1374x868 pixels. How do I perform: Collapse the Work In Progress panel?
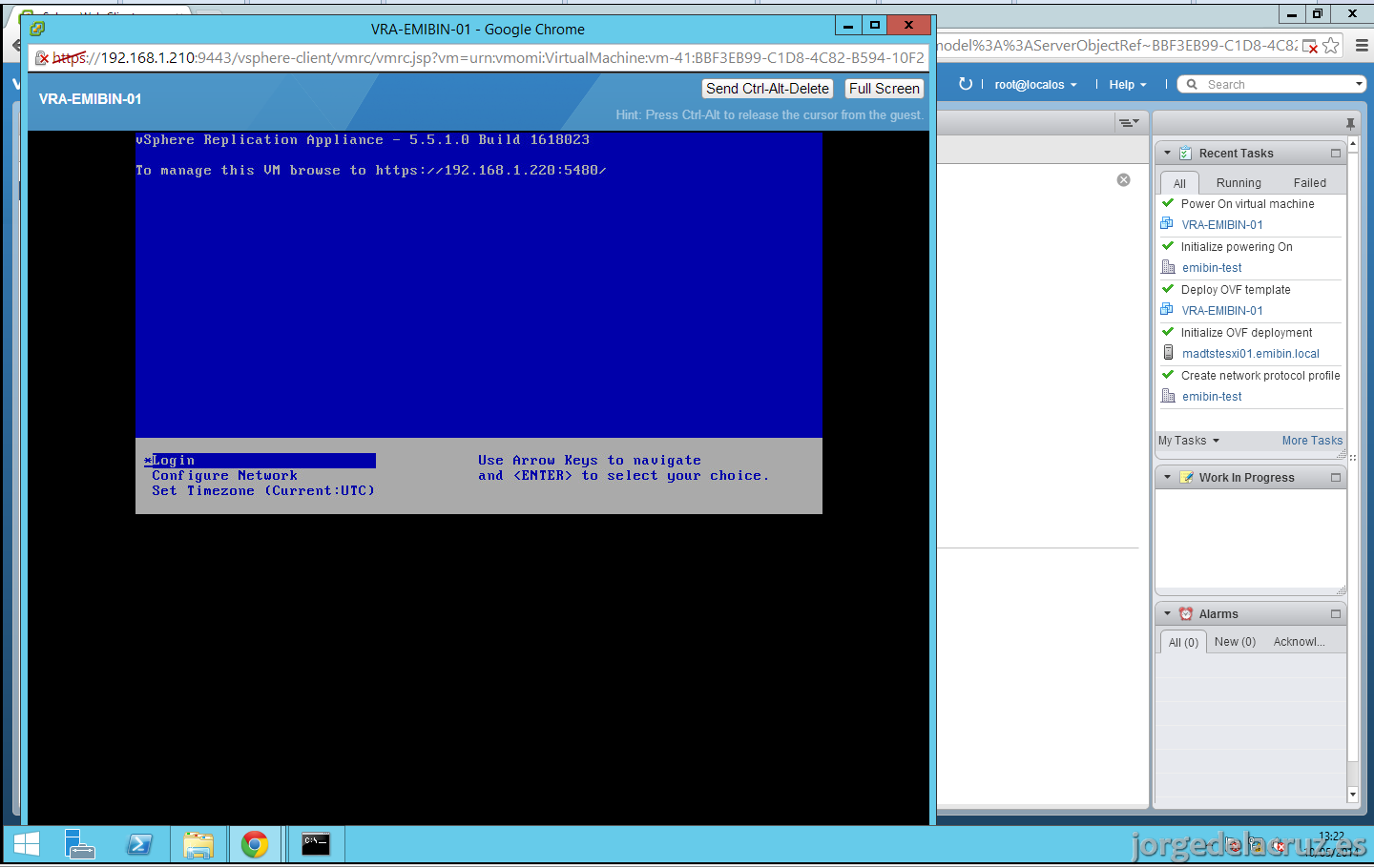point(1167,477)
